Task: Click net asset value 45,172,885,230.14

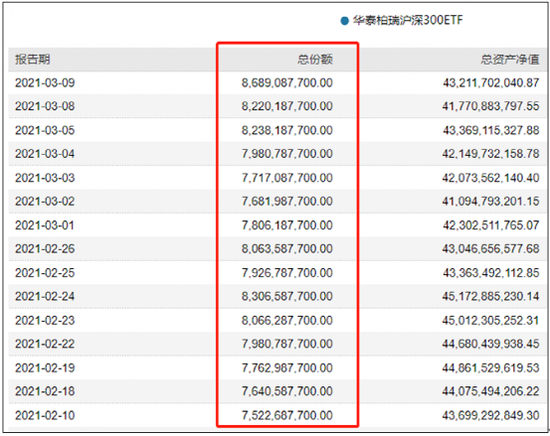Action: pos(491,296)
